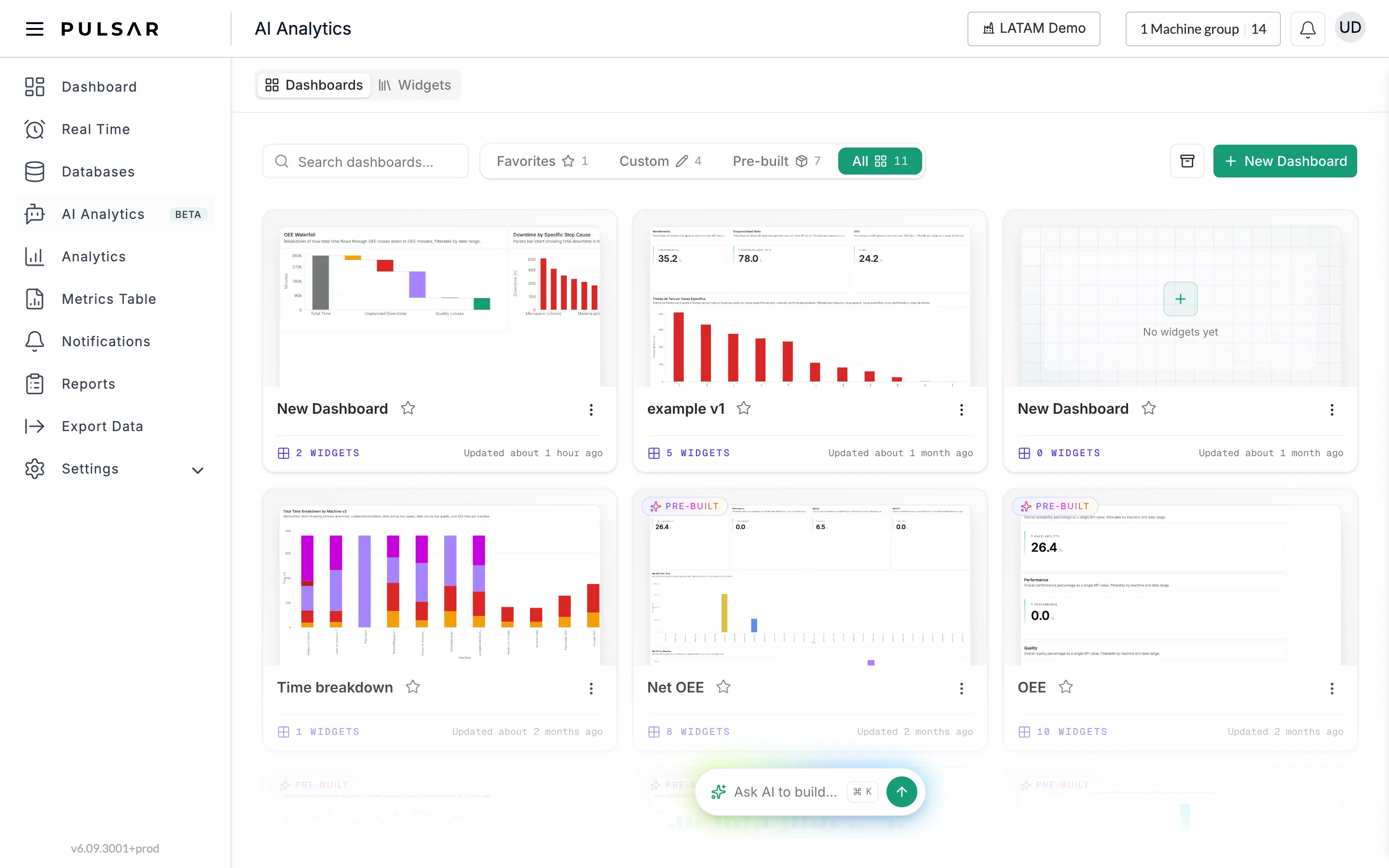Screen dimensions: 1389x868
Task: Click the Dashboard grid icon in sidebar
Action: point(34,87)
